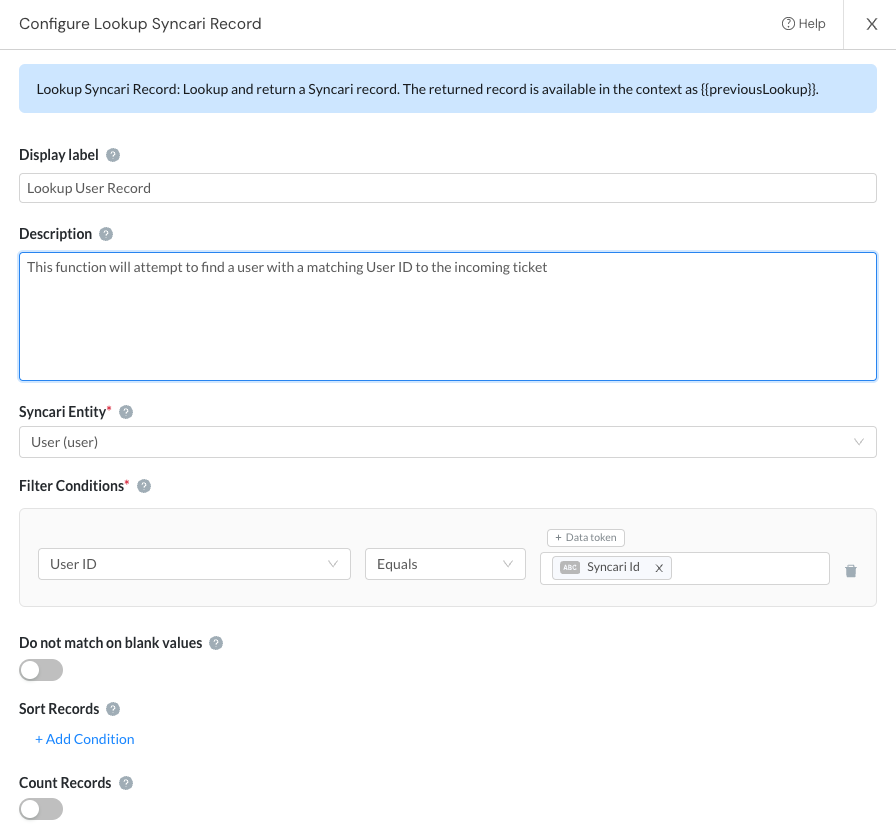Click the Syncari Id token label
The height and width of the screenshot is (836, 896).
[x=613, y=567]
